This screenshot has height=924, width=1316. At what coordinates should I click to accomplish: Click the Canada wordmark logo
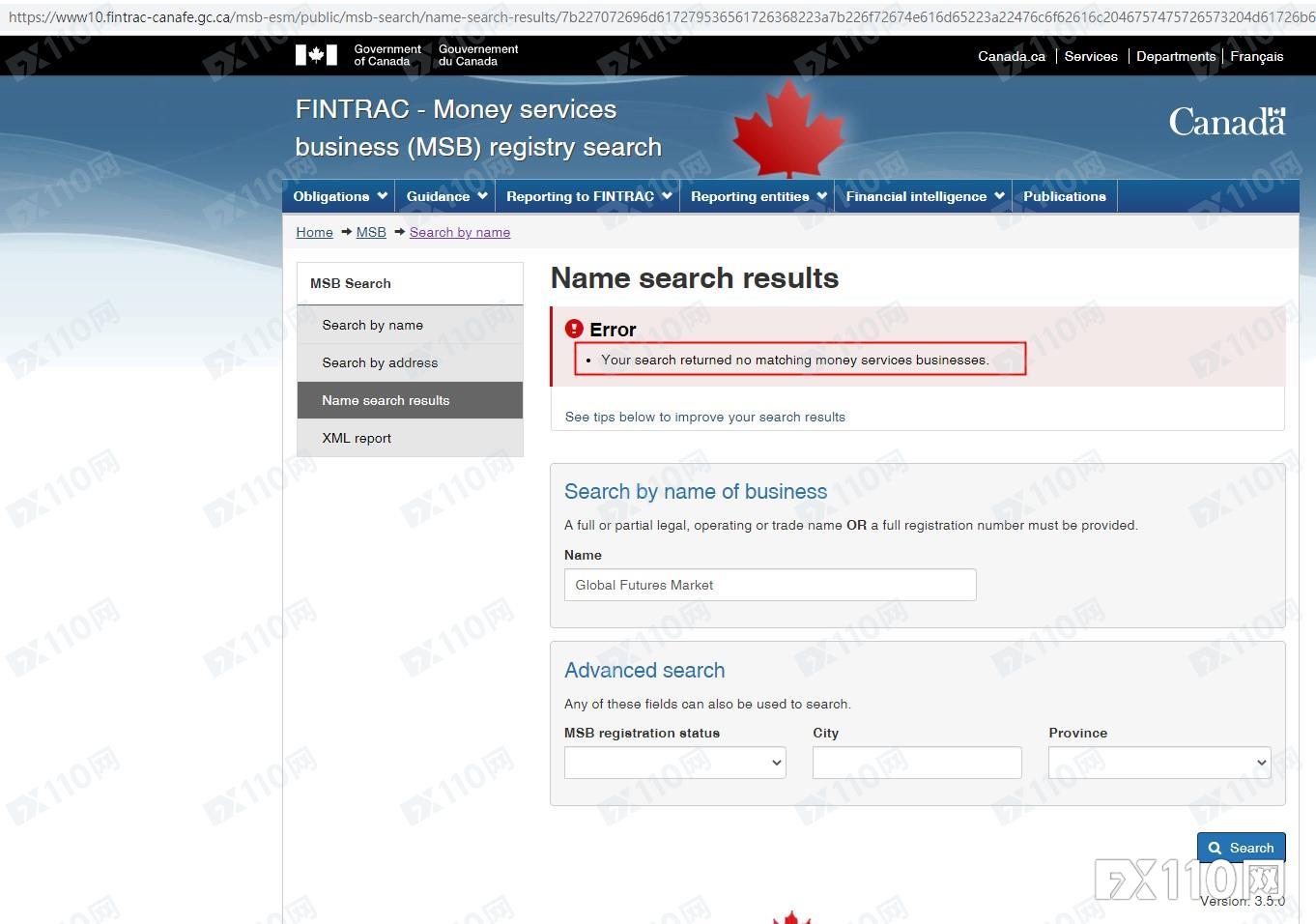(x=1227, y=122)
